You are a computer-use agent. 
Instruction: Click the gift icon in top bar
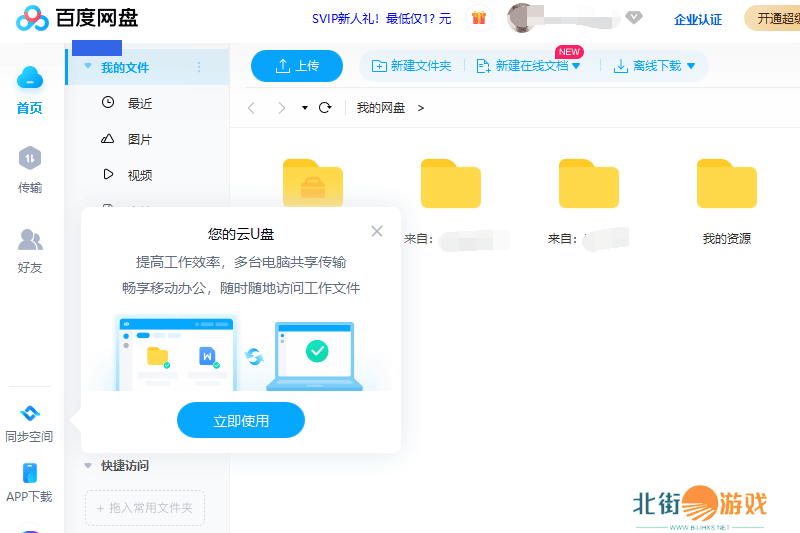479,18
